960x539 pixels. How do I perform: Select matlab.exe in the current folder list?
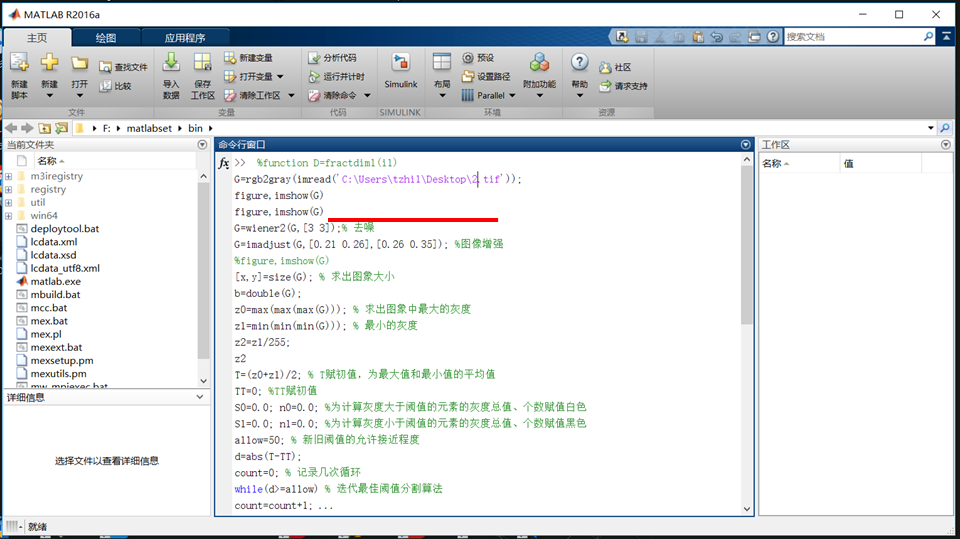coord(56,282)
